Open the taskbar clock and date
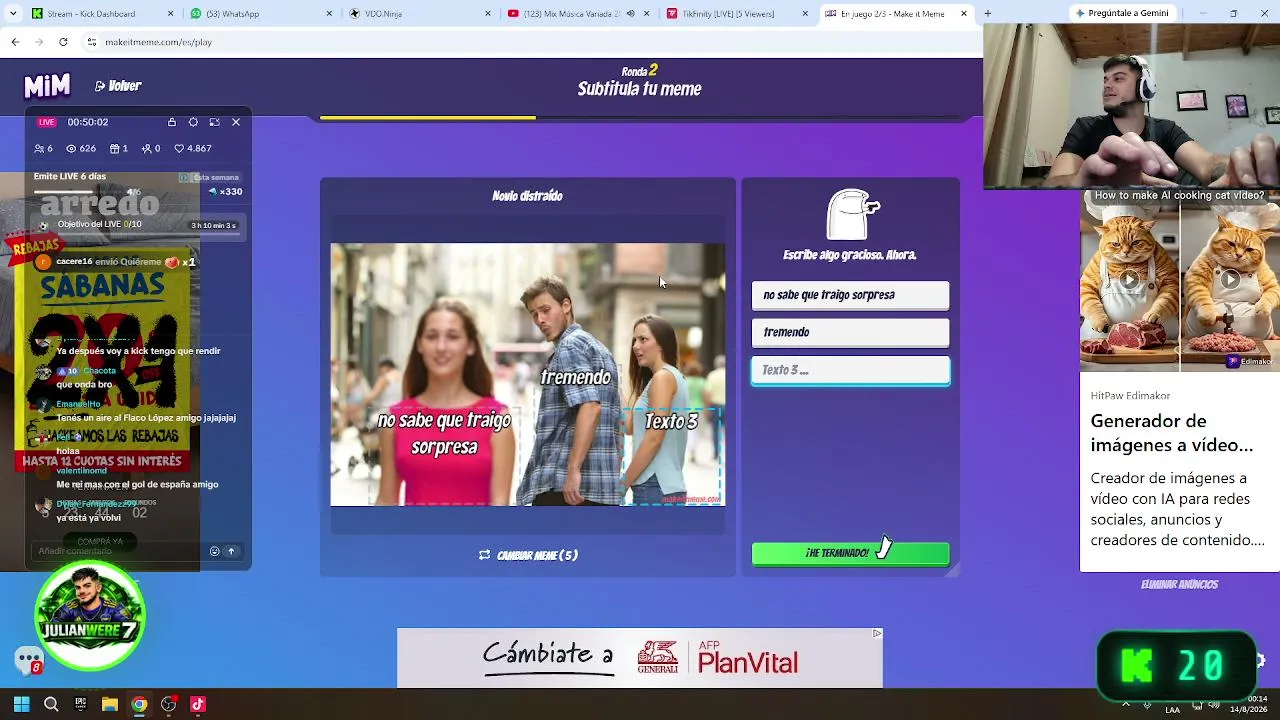 click(1248, 704)
